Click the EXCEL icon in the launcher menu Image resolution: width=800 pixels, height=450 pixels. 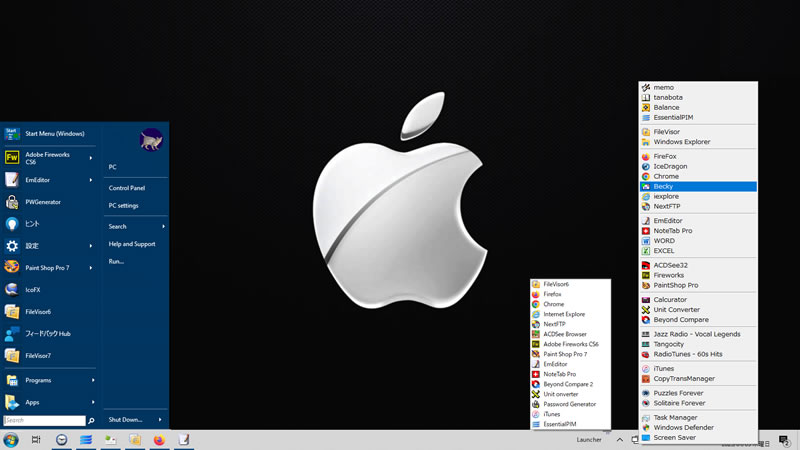[646, 251]
